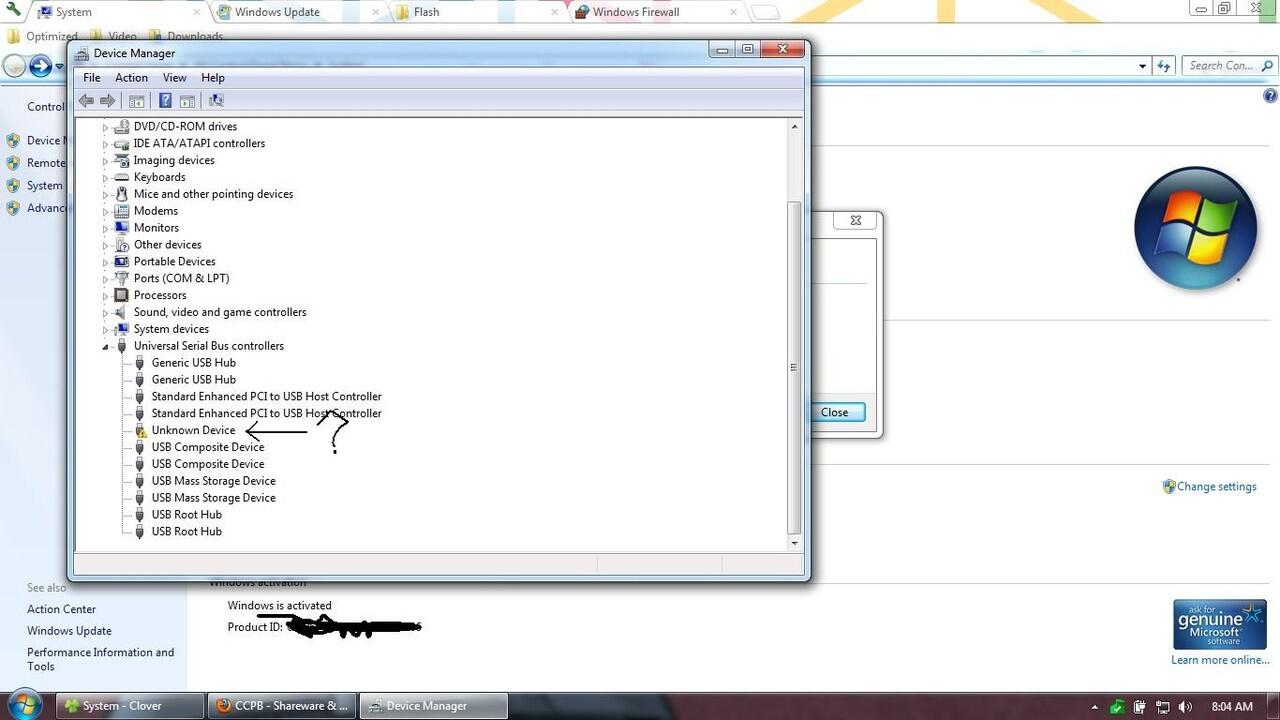This screenshot has width=1280, height=720.
Task: Show hidden tray icons arrow
Action: point(1097,707)
